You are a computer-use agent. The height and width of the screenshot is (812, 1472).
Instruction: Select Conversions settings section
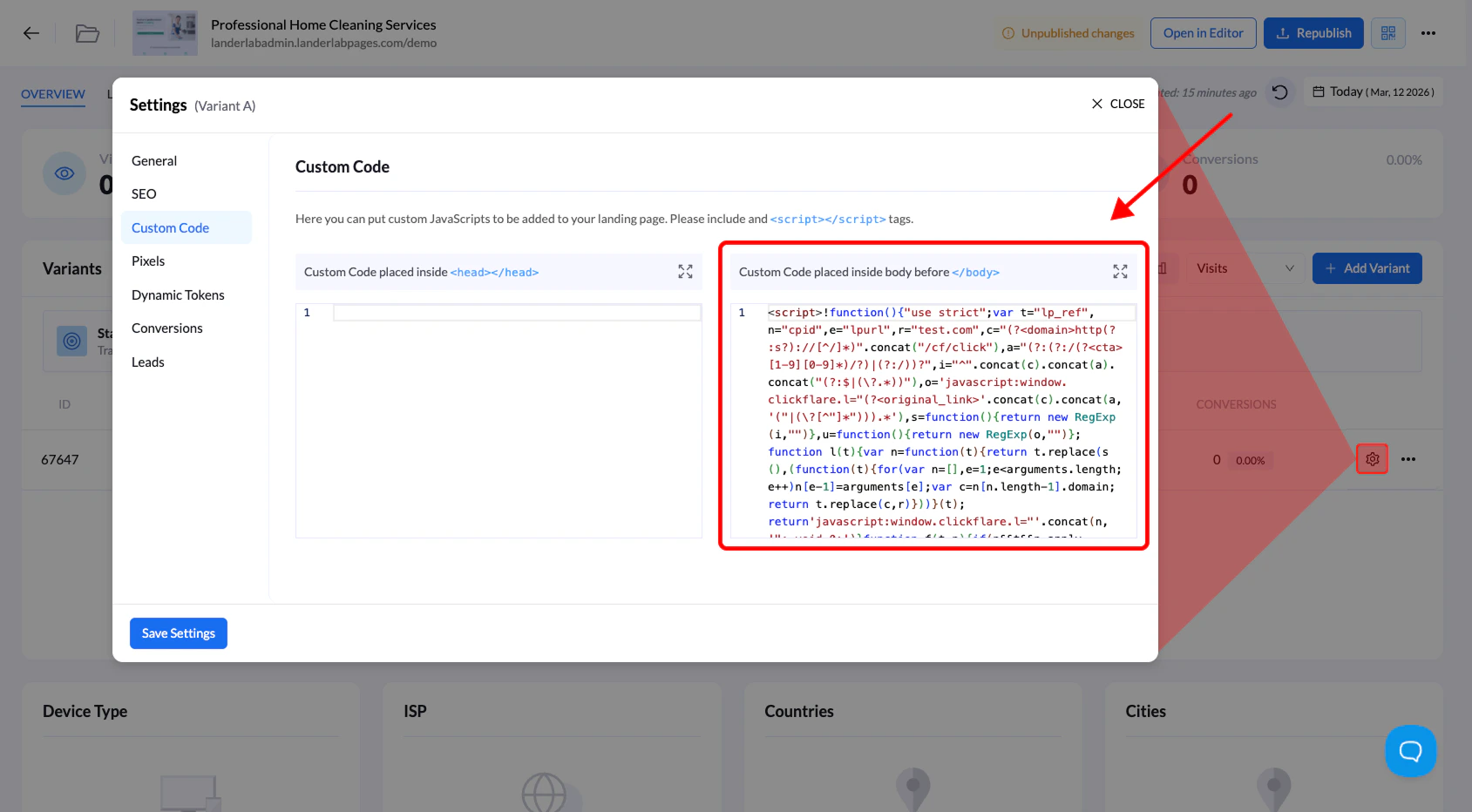tap(186, 328)
